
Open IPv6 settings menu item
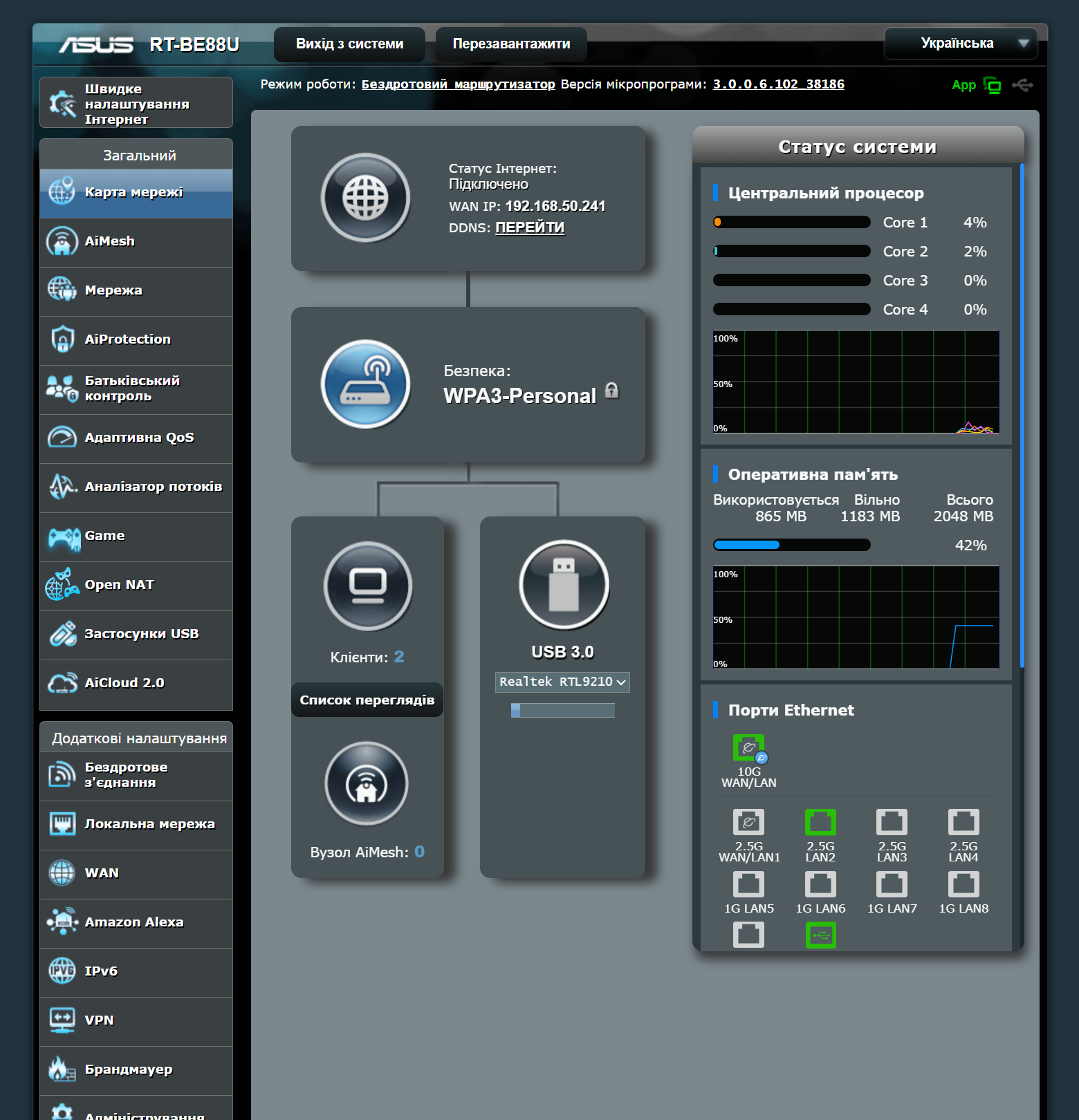136,973
